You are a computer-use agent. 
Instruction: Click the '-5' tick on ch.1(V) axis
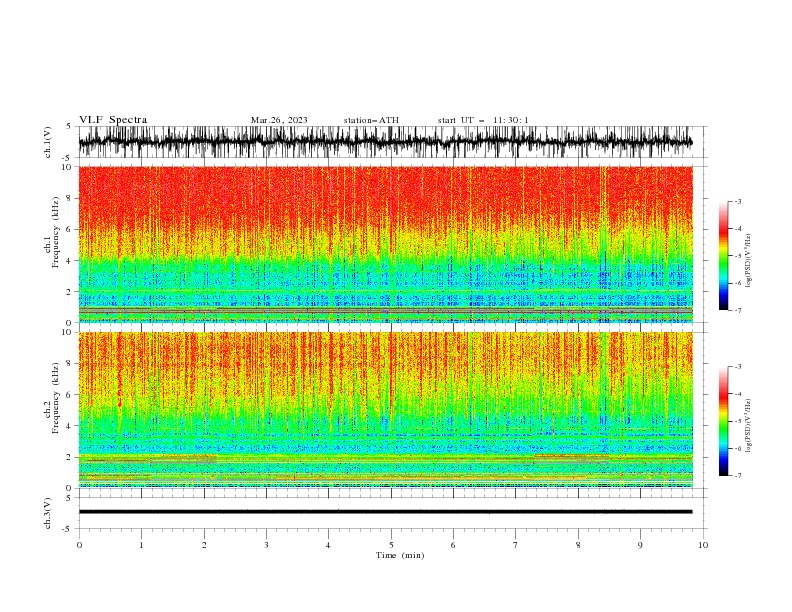click(x=68, y=158)
